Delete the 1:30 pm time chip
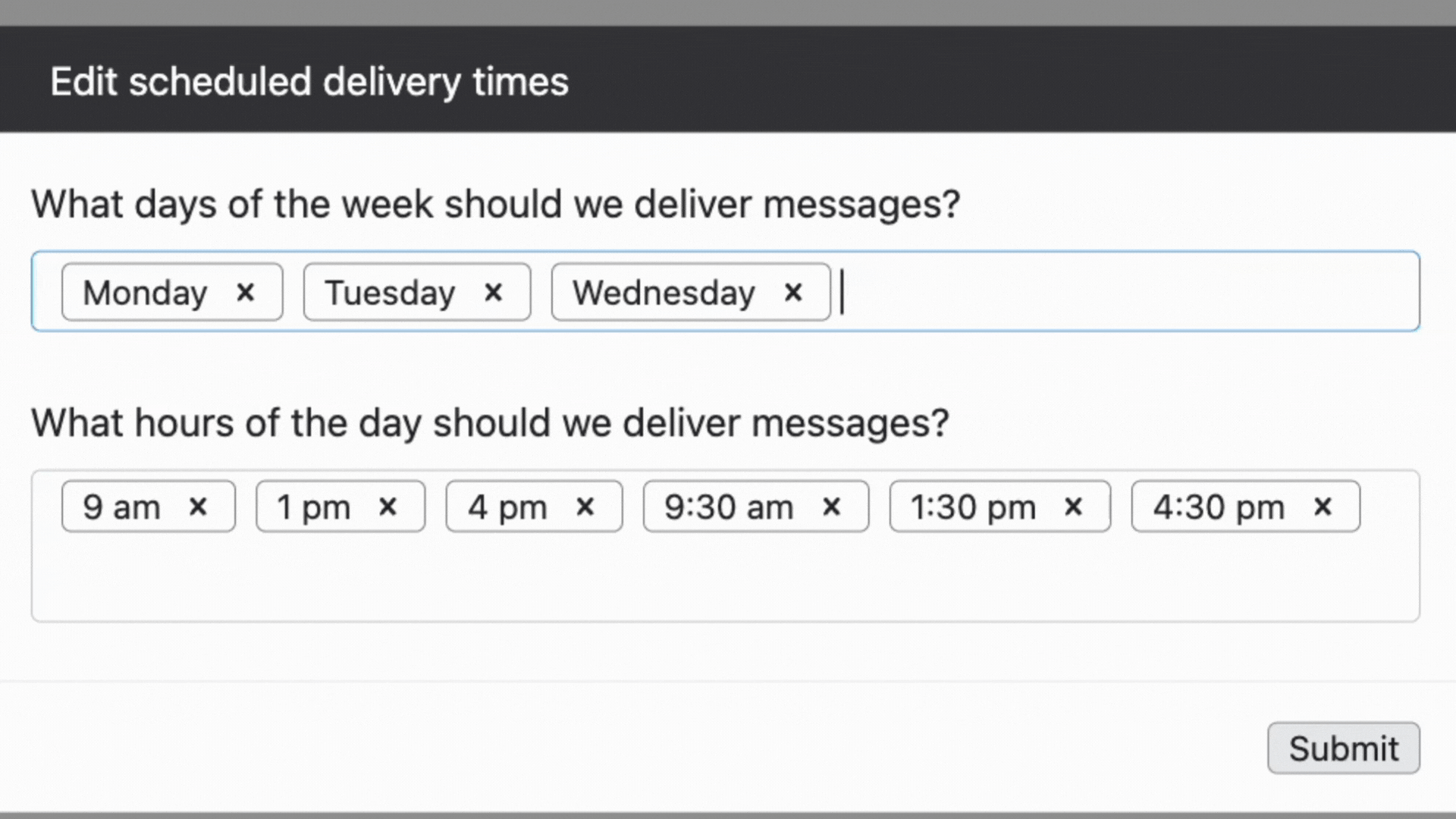 pyautogui.click(x=1073, y=507)
